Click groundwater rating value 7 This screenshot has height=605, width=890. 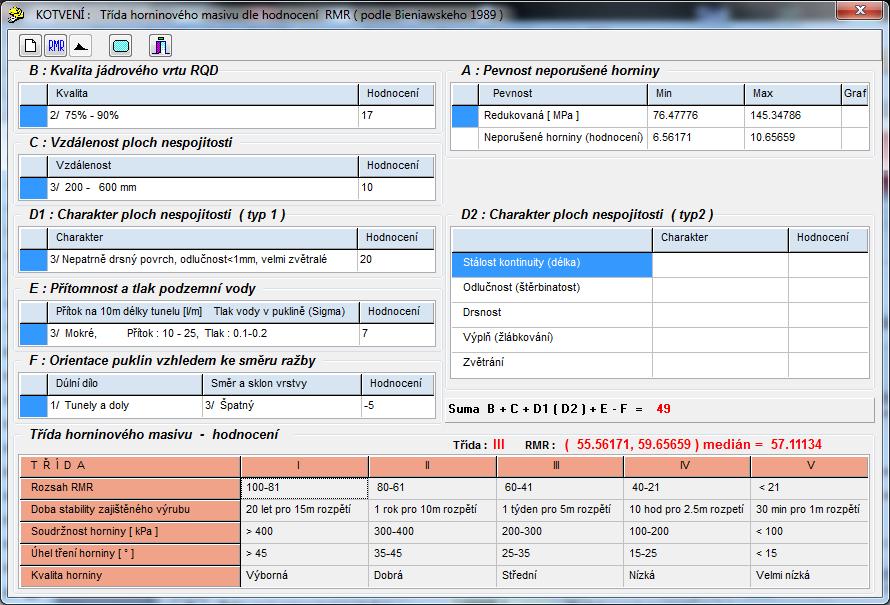[397, 334]
